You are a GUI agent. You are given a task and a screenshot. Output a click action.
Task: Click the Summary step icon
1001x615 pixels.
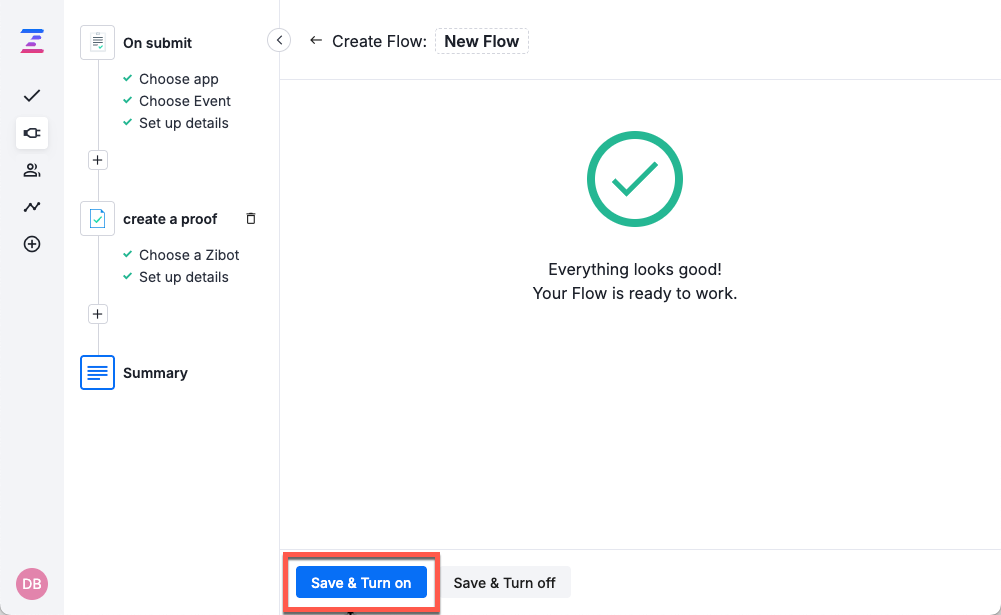click(x=97, y=372)
